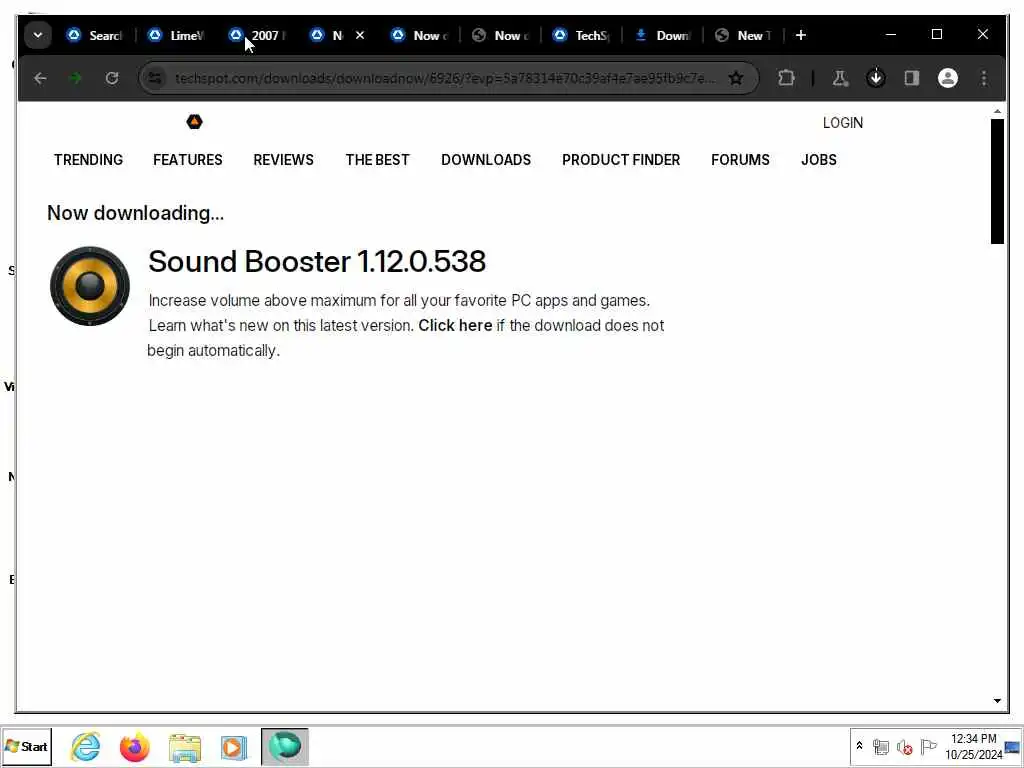Open the user profile avatar
Image resolution: width=1024 pixels, height=768 pixels.
[x=948, y=78]
